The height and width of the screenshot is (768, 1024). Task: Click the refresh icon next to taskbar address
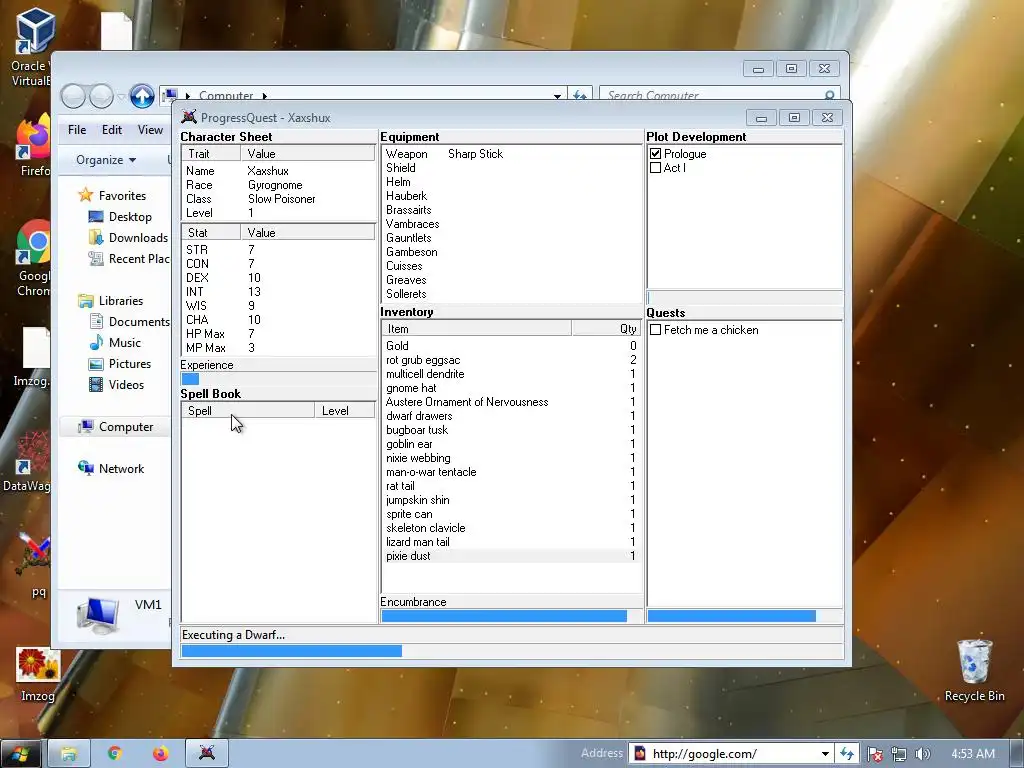coord(847,754)
